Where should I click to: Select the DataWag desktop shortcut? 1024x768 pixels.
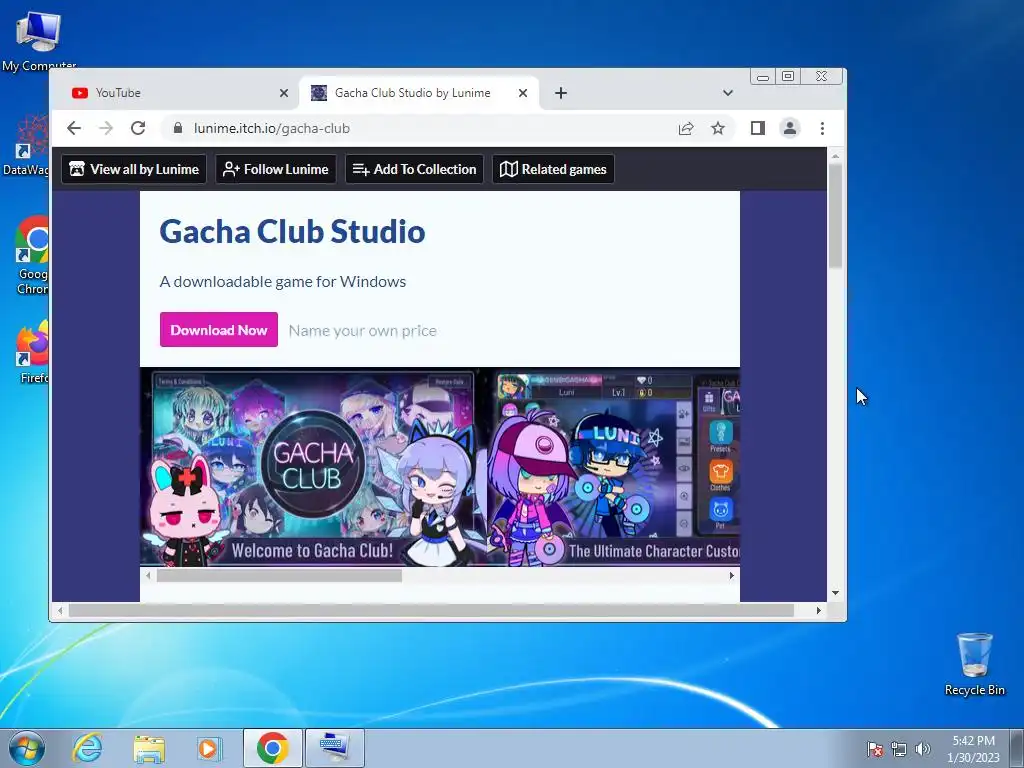26,145
